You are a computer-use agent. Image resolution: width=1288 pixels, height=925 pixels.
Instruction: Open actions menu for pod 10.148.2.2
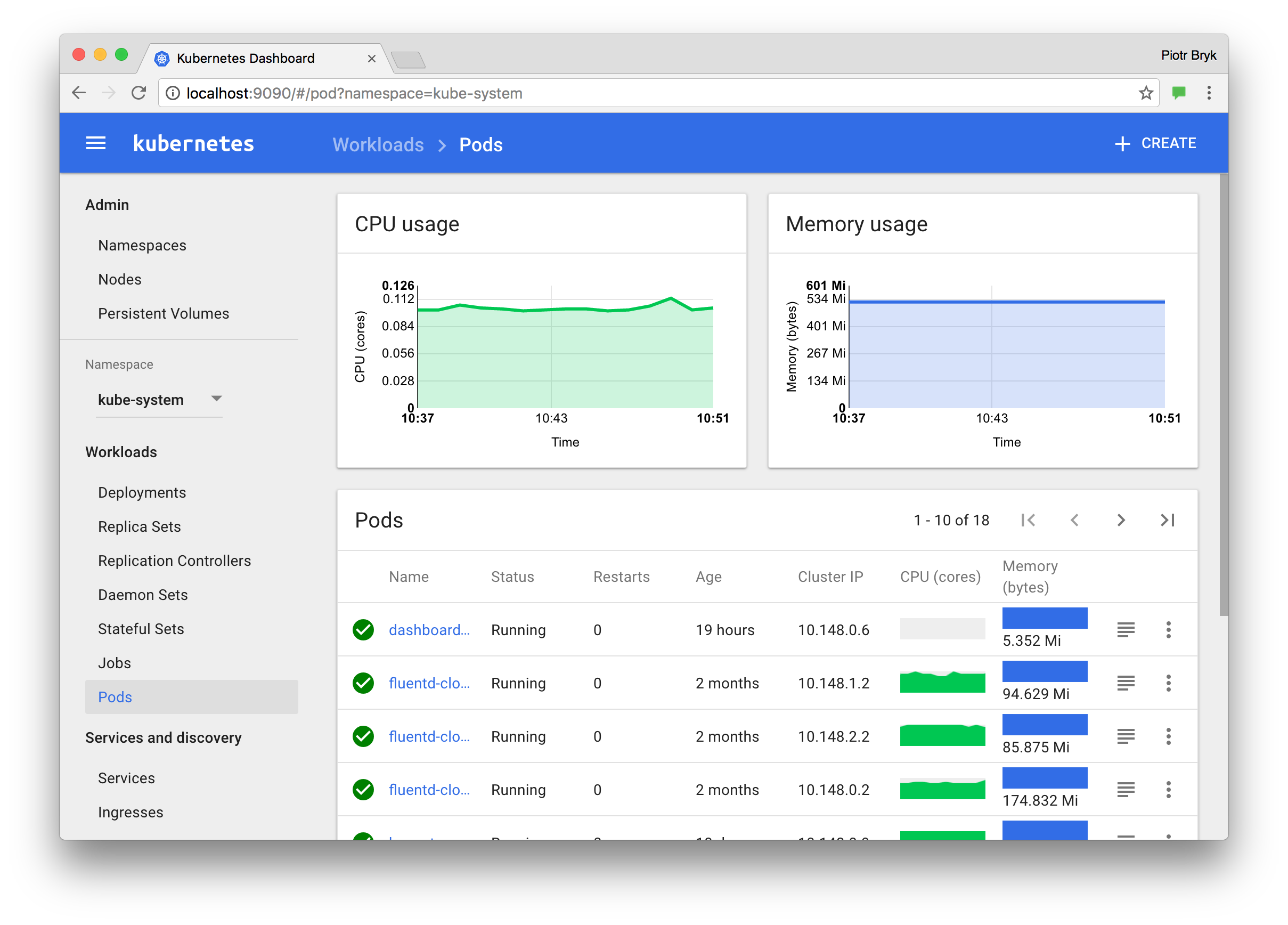(1168, 736)
